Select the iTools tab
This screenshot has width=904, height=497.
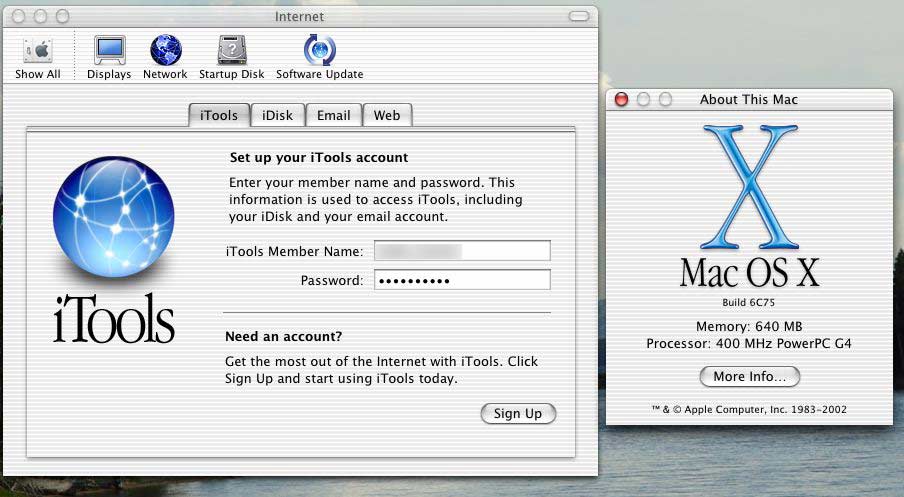tap(219, 115)
